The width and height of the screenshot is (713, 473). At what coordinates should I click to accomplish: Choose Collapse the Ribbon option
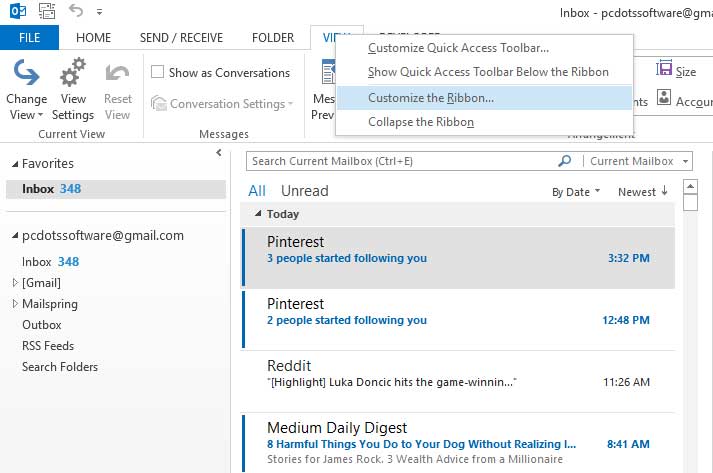click(420, 122)
